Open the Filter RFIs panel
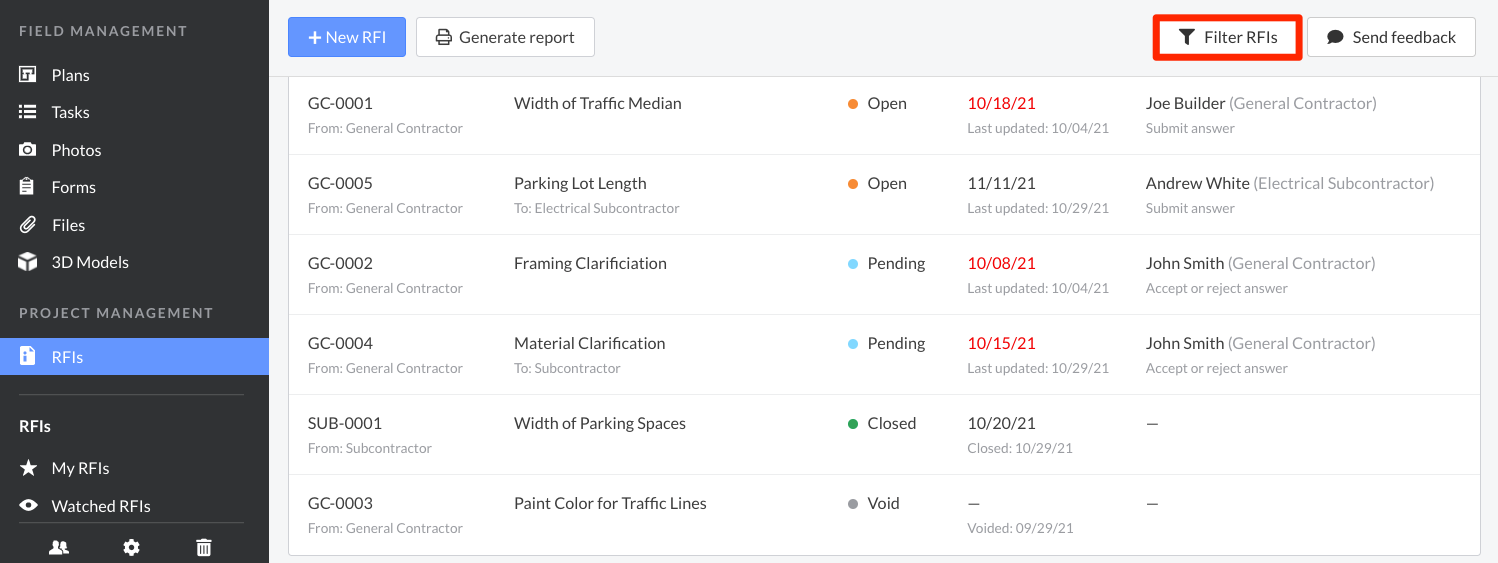Image resolution: width=1498 pixels, height=563 pixels. pos(1227,37)
